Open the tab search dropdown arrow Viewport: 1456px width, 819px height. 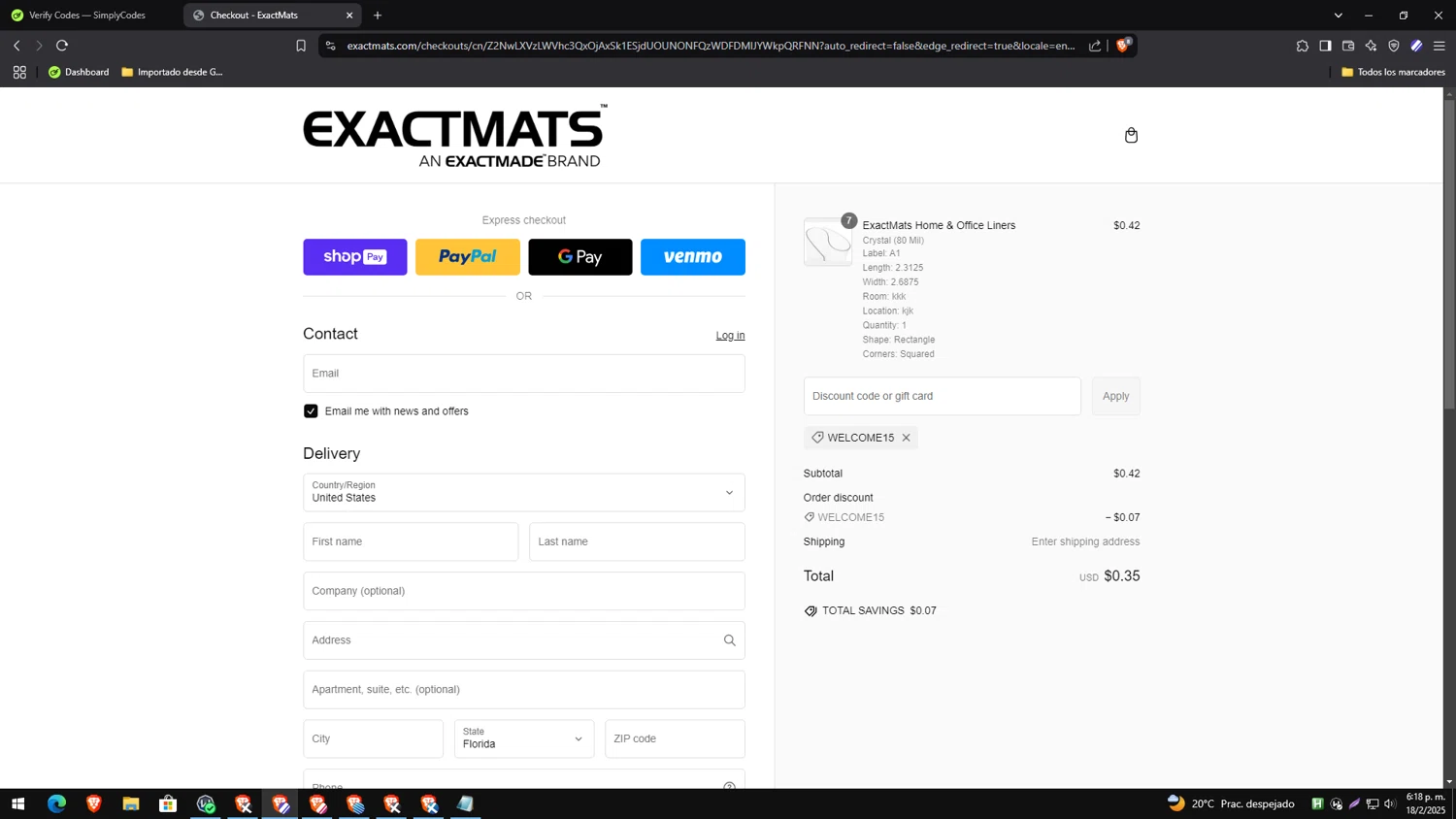pos(1338,16)
